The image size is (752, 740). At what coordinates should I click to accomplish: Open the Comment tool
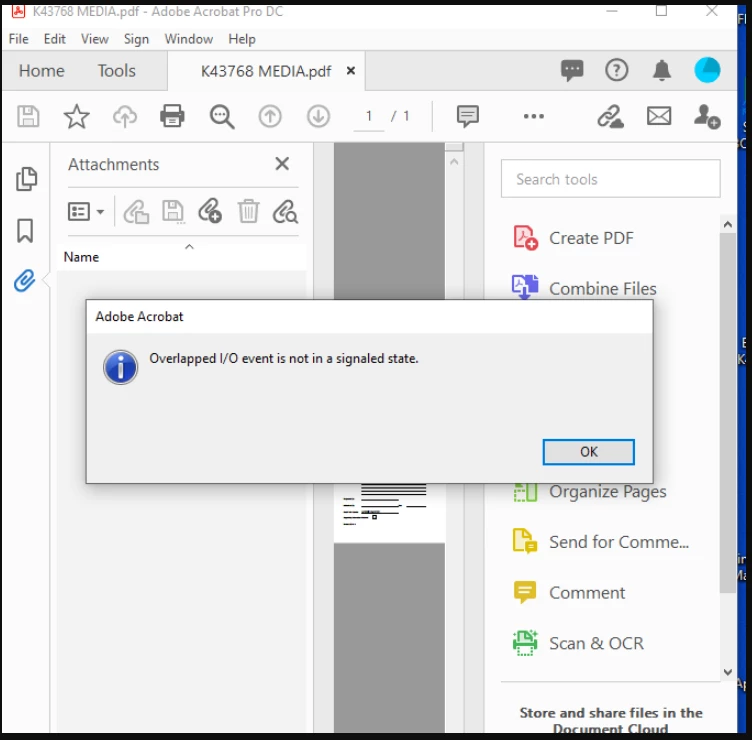tap(569, 593)
